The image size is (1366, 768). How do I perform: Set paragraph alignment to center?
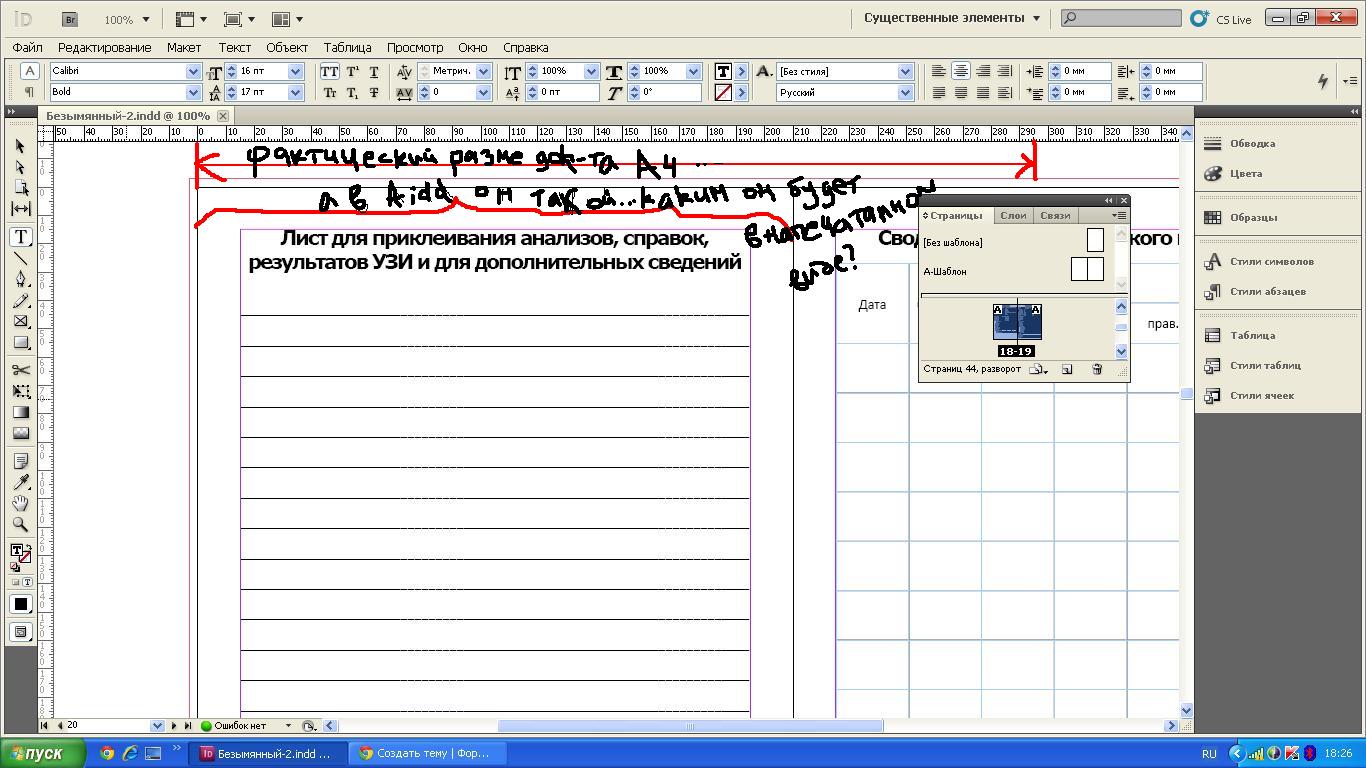click(x=961, y=71)
